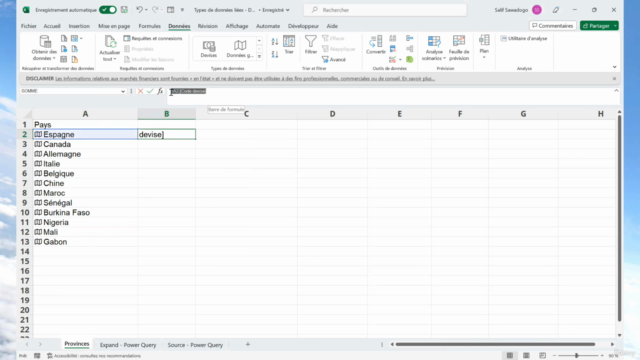Viewport: 640px width, 360px height.
Task: Launch Utilitaire d'analyse
Action: coord(524,38)
